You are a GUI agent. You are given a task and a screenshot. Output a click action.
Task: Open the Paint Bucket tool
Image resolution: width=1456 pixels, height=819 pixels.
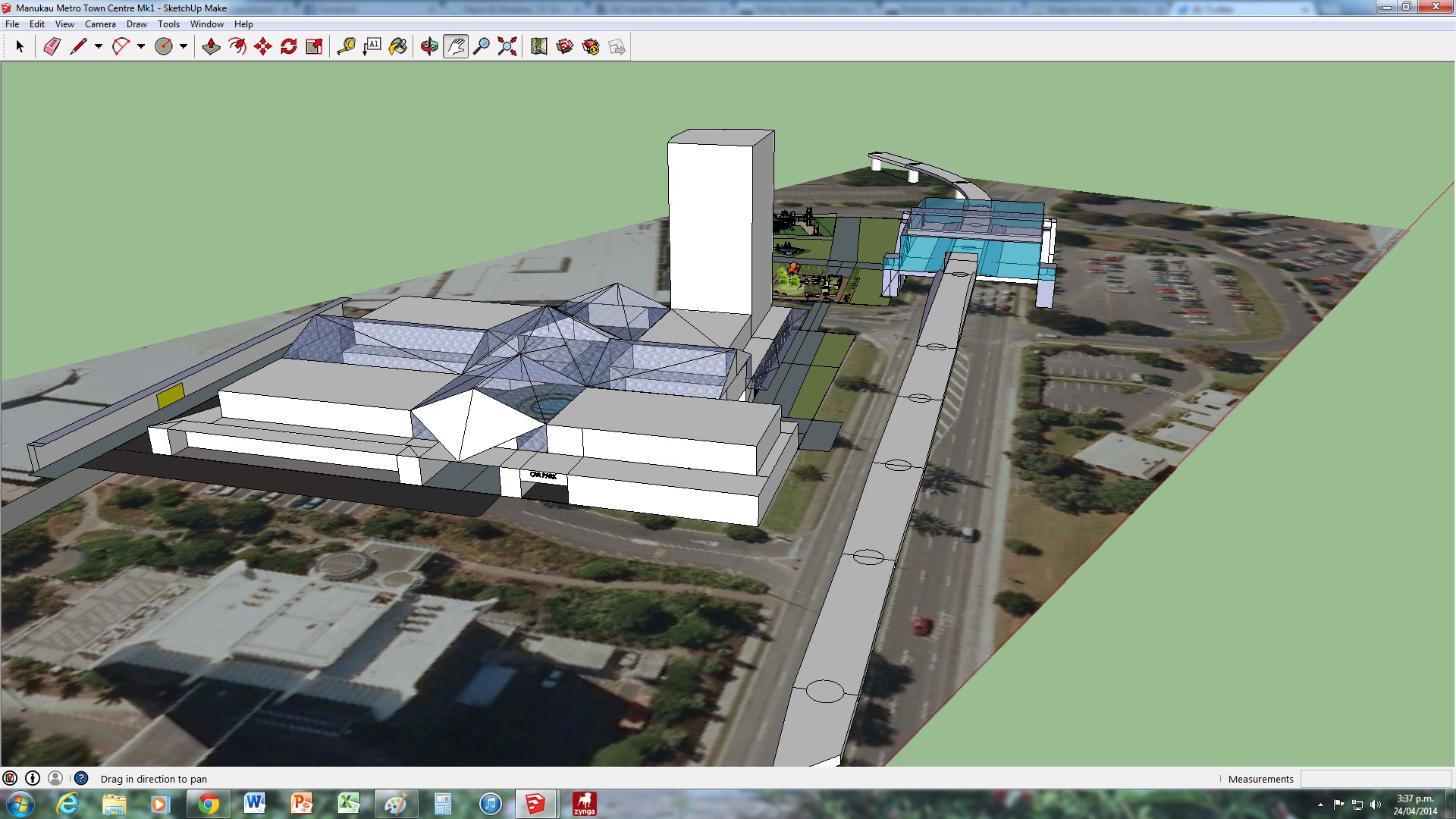pyautogui.click(x=398, y=47)
